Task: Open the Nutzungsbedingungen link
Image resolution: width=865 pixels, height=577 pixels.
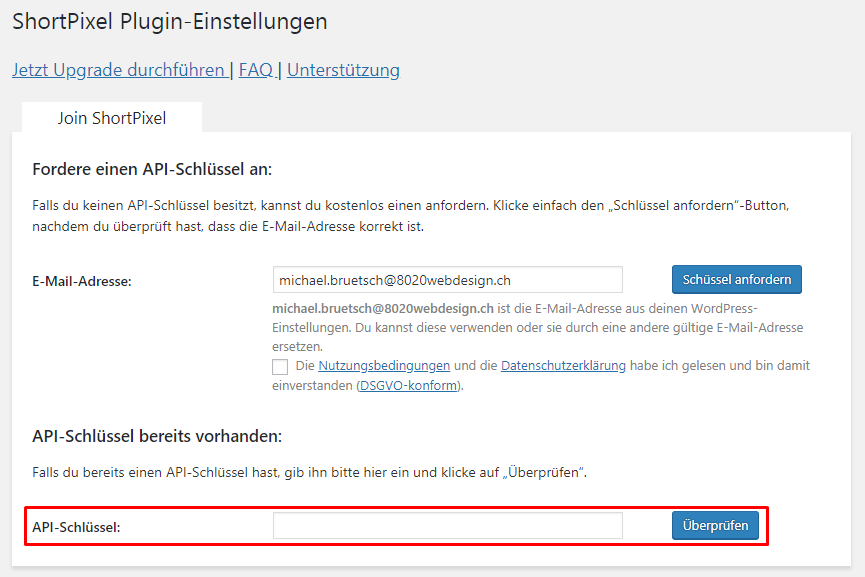Action: [384, 365]
